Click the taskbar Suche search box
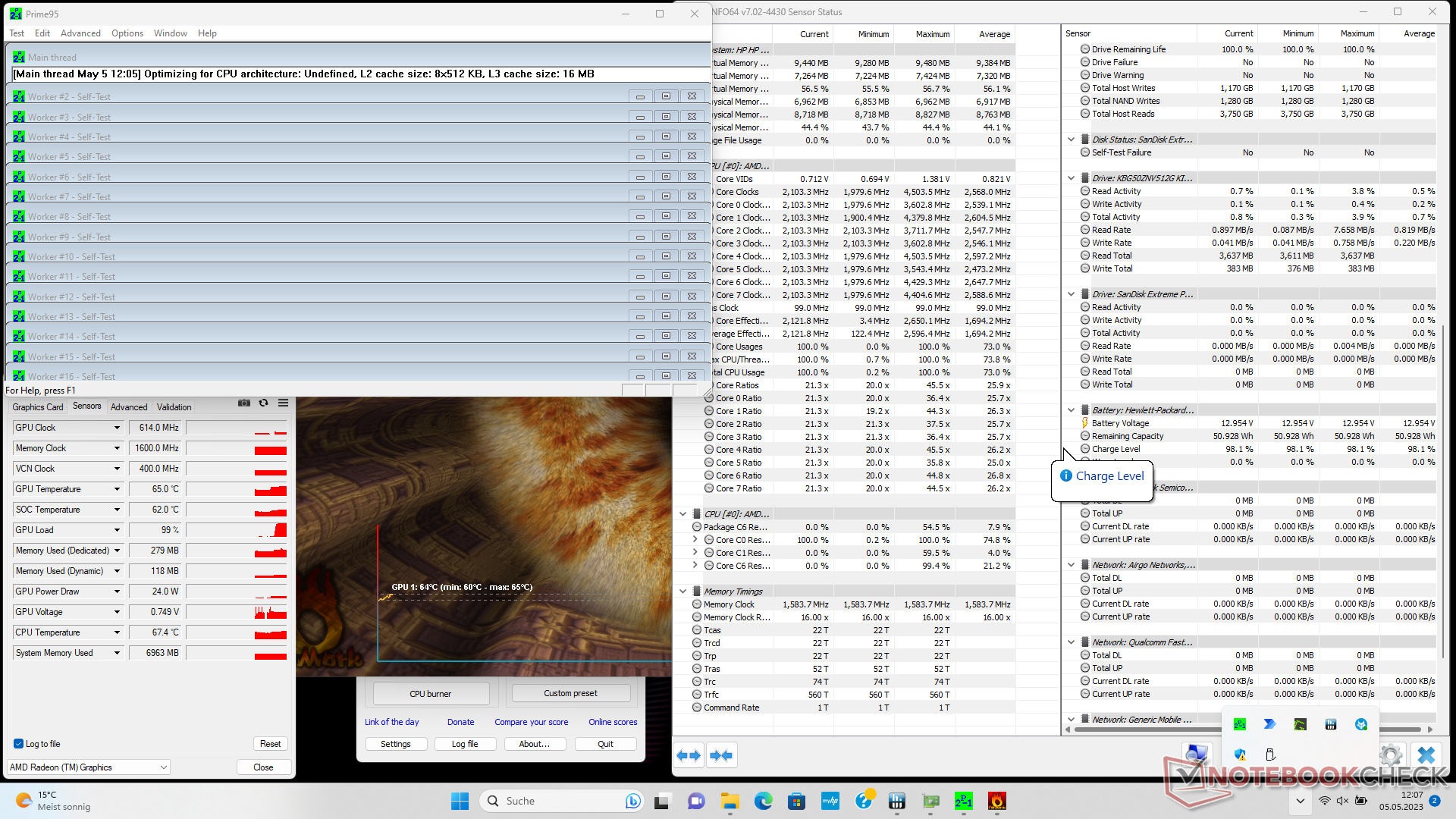The image size is (1456, 819). 560,801
